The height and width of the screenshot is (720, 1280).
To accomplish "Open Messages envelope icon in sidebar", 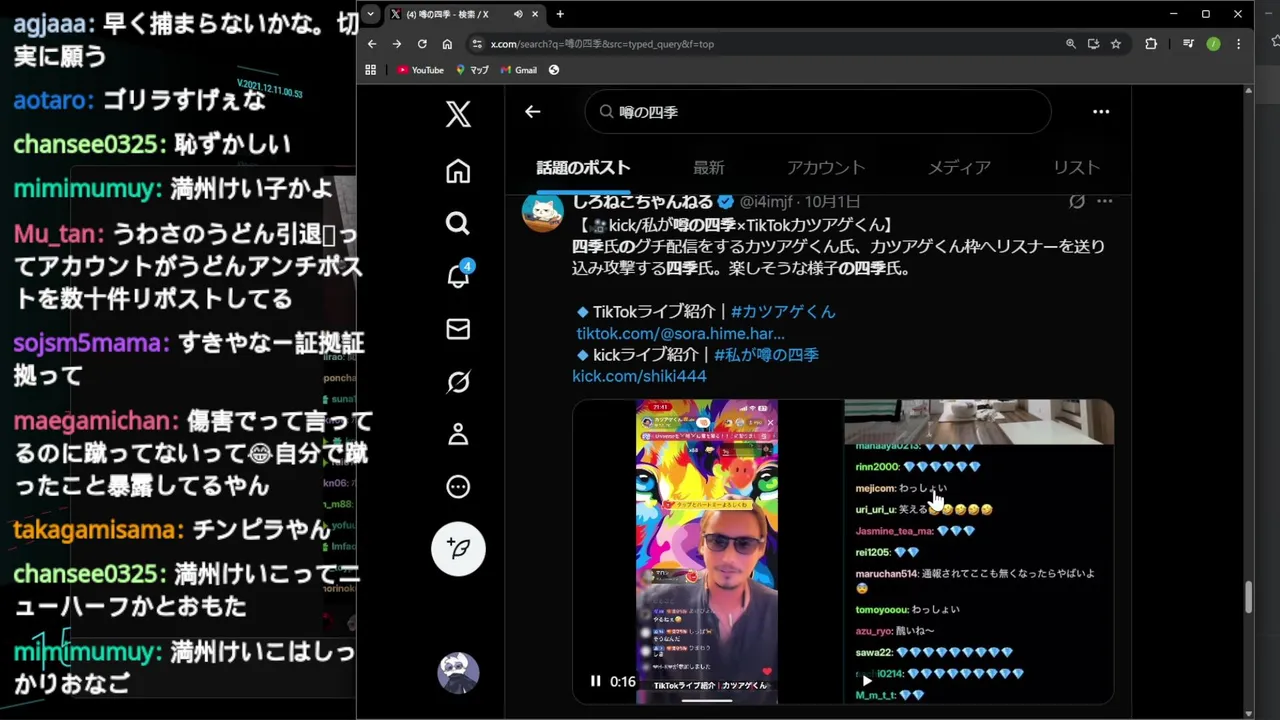I will click(458, 329).
